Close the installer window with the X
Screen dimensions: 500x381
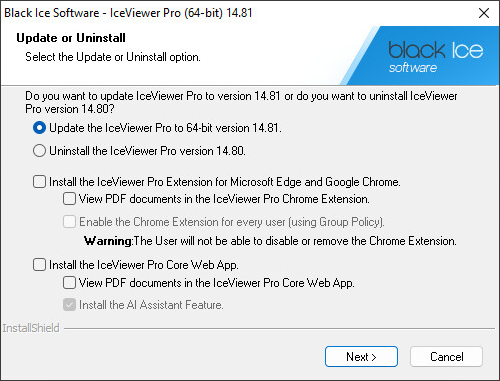click(x=484, y=13)
